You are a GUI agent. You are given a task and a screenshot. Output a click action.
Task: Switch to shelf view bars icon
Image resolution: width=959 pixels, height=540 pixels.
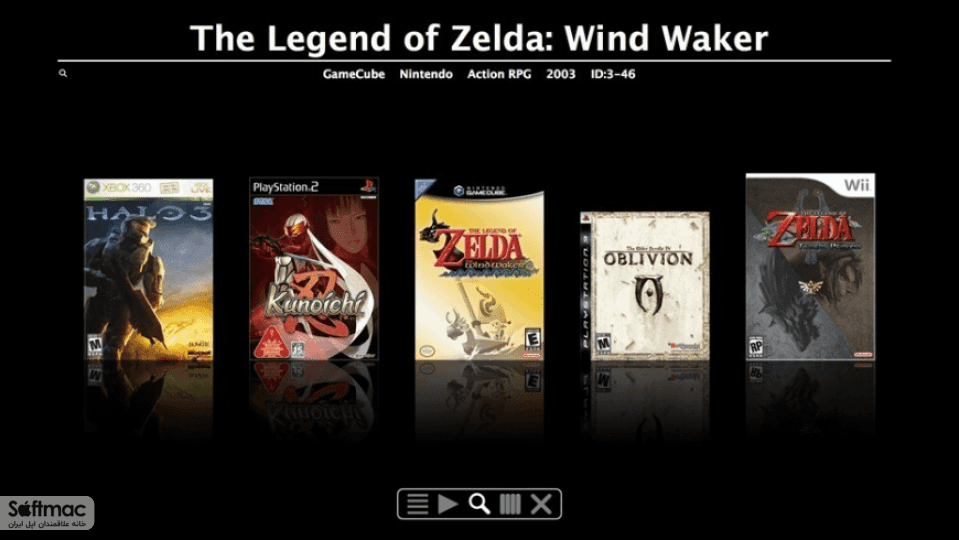click(x=510, y=504)
